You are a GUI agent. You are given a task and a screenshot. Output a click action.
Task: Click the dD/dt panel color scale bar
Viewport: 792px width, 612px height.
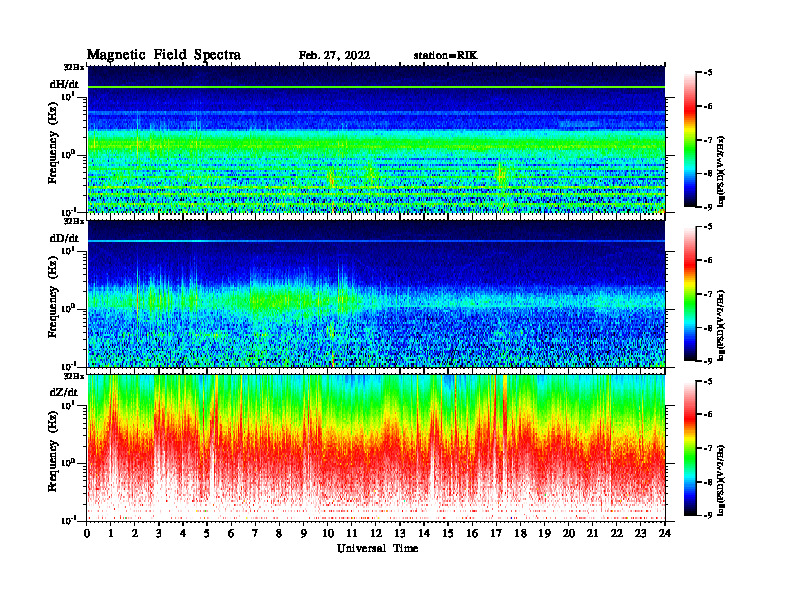click(x=690, y=294)
